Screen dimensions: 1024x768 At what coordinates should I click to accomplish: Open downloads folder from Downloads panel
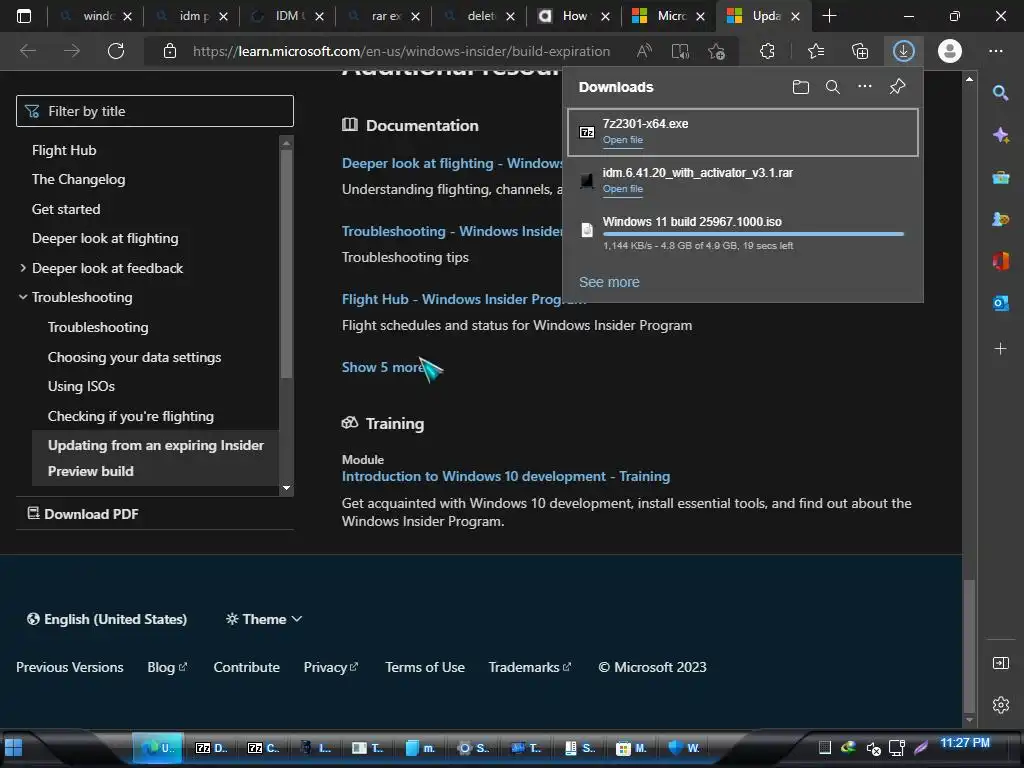click(x=801, y=87)
